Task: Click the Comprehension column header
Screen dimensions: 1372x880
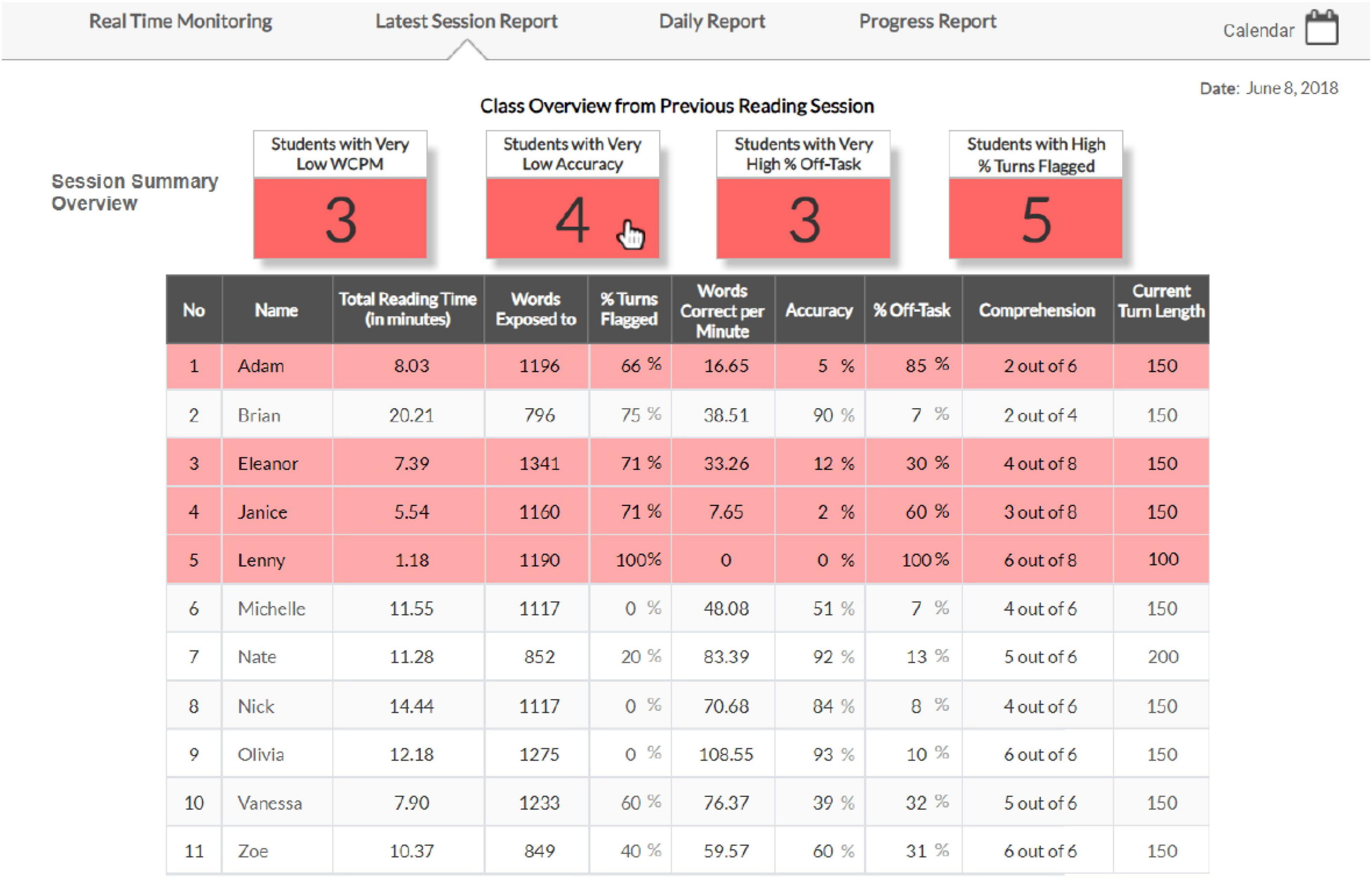Action: pos(1037,310)
